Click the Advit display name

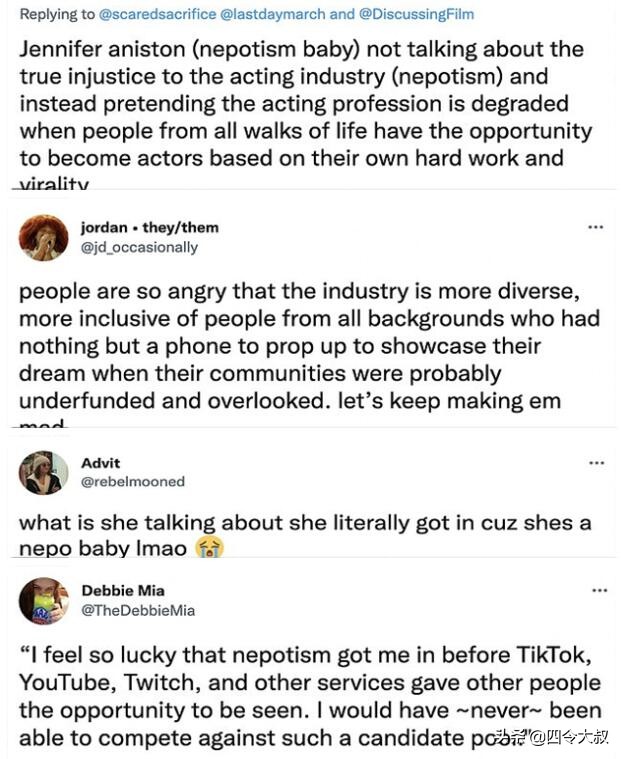click(x=99, y=463)
